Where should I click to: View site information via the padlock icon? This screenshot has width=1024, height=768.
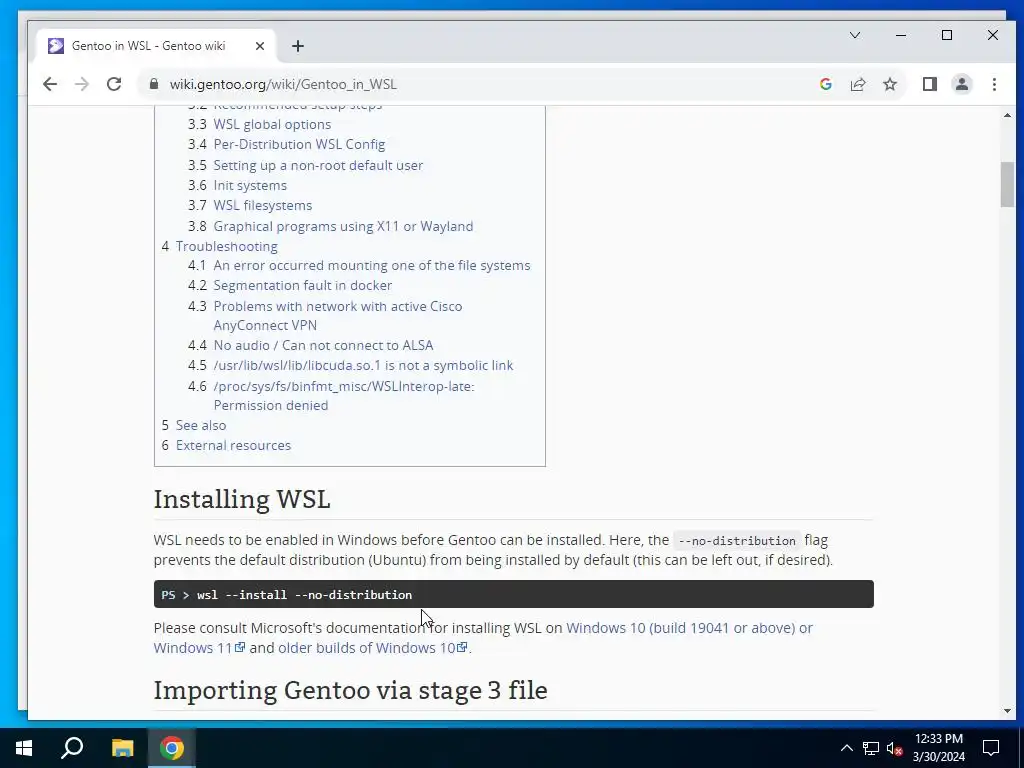coord(154,84)
